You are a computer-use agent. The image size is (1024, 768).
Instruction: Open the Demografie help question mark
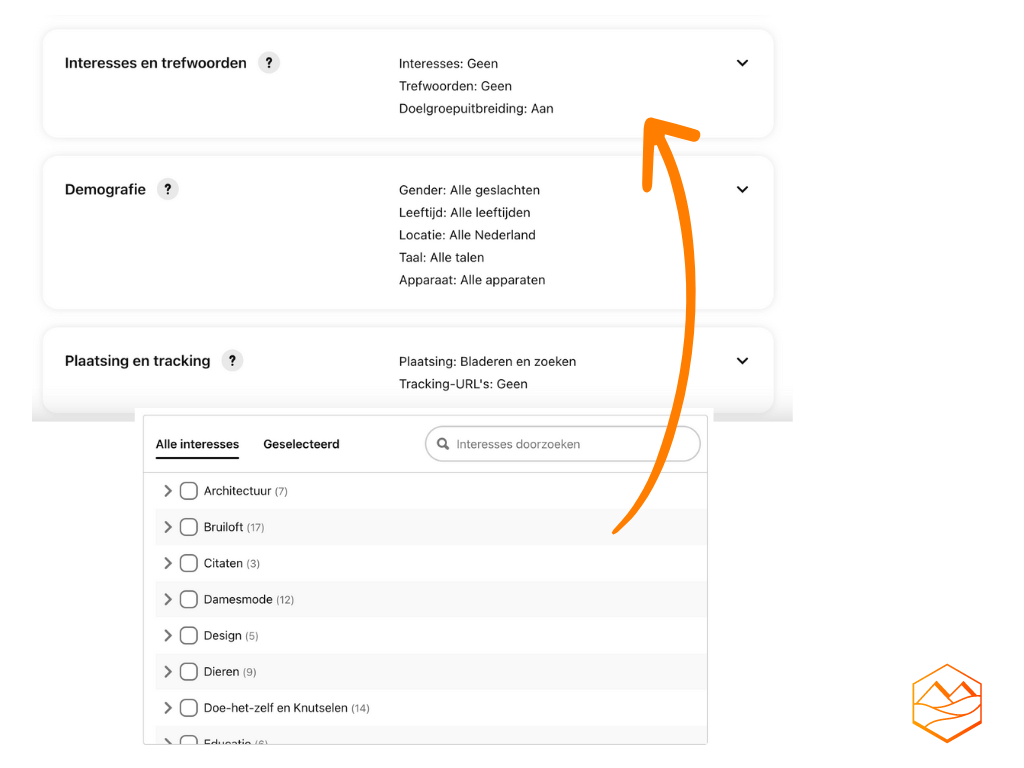[168, 189]
